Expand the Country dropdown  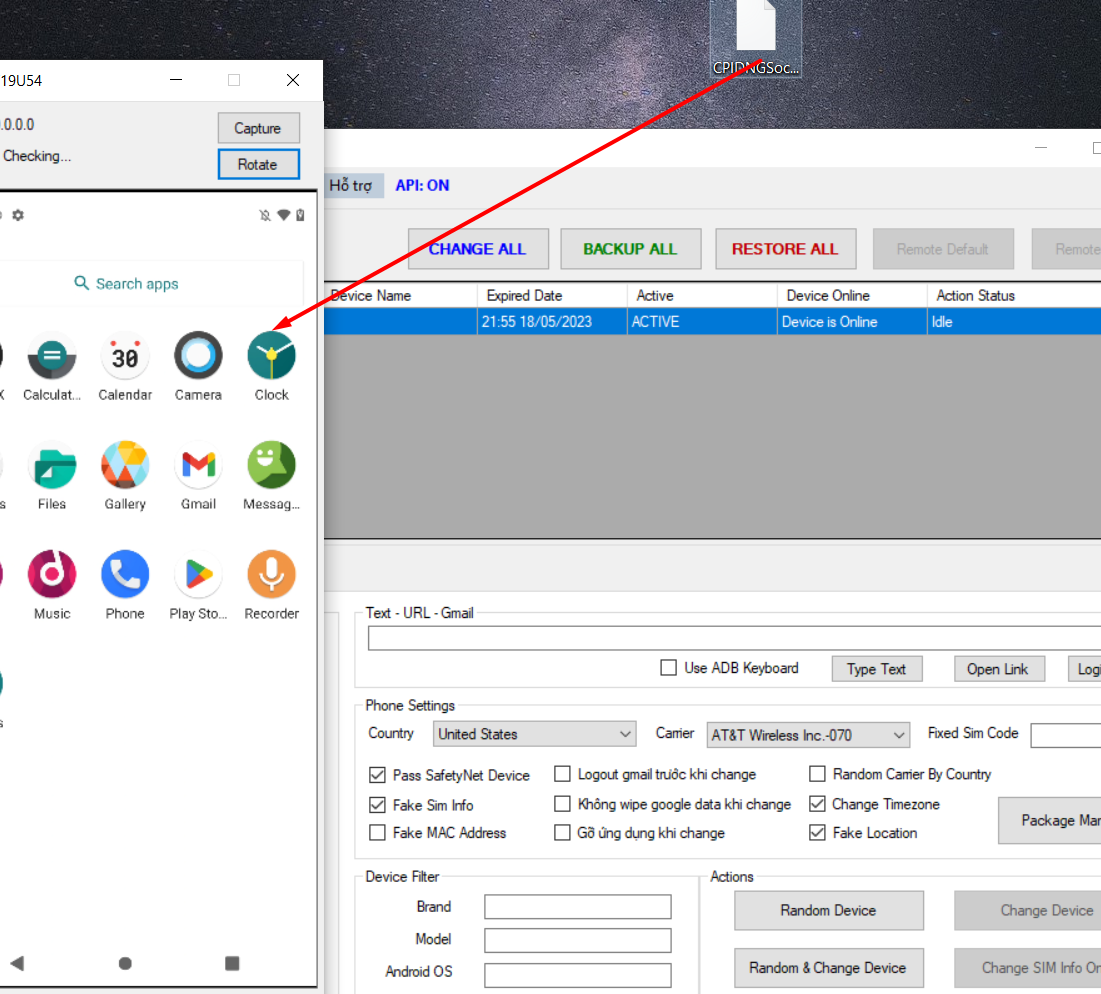[535, 734]
